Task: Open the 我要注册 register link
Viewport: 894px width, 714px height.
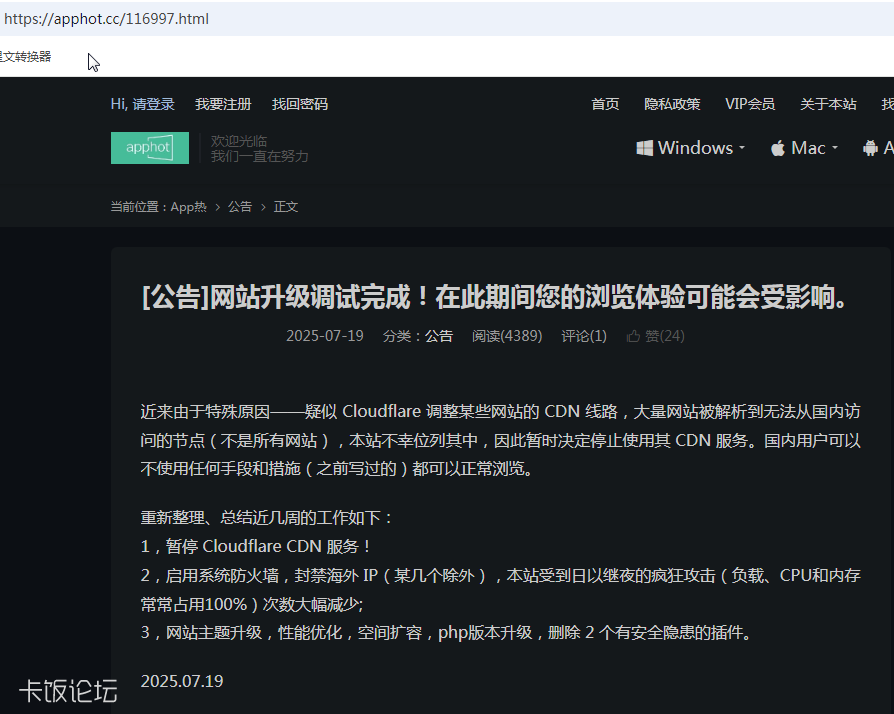Action: (x=223, y=104)
